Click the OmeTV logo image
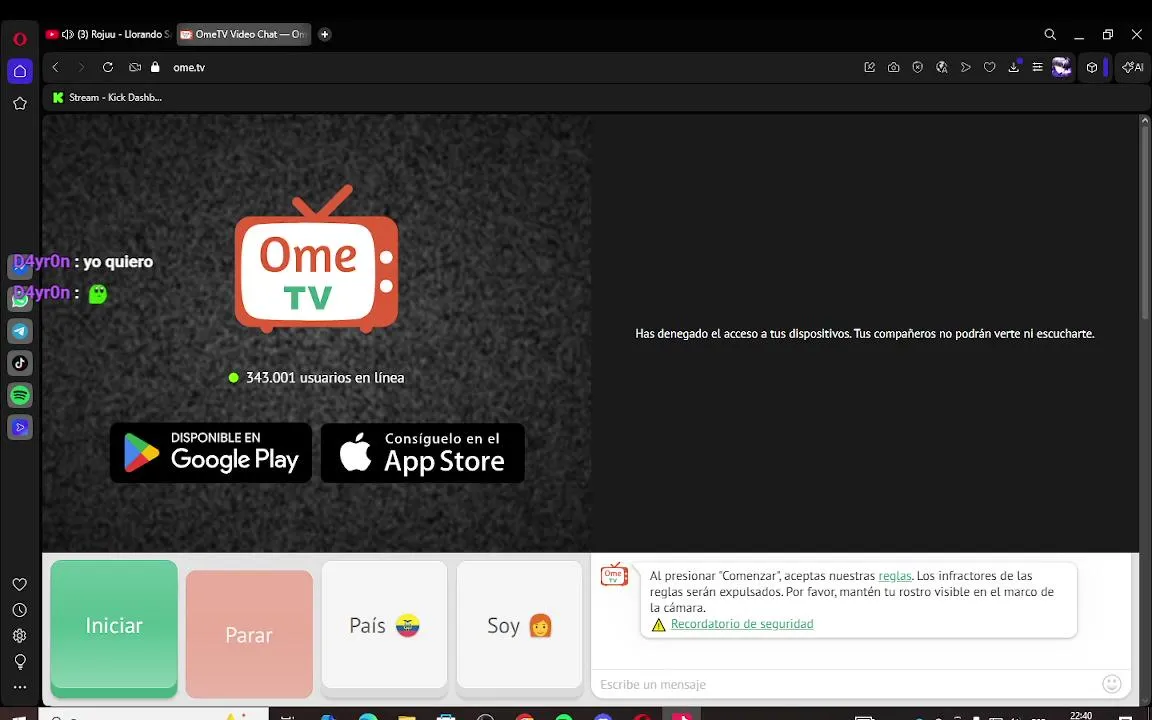The height and width of the screenshot is (720, 1152). coord(317,259)
